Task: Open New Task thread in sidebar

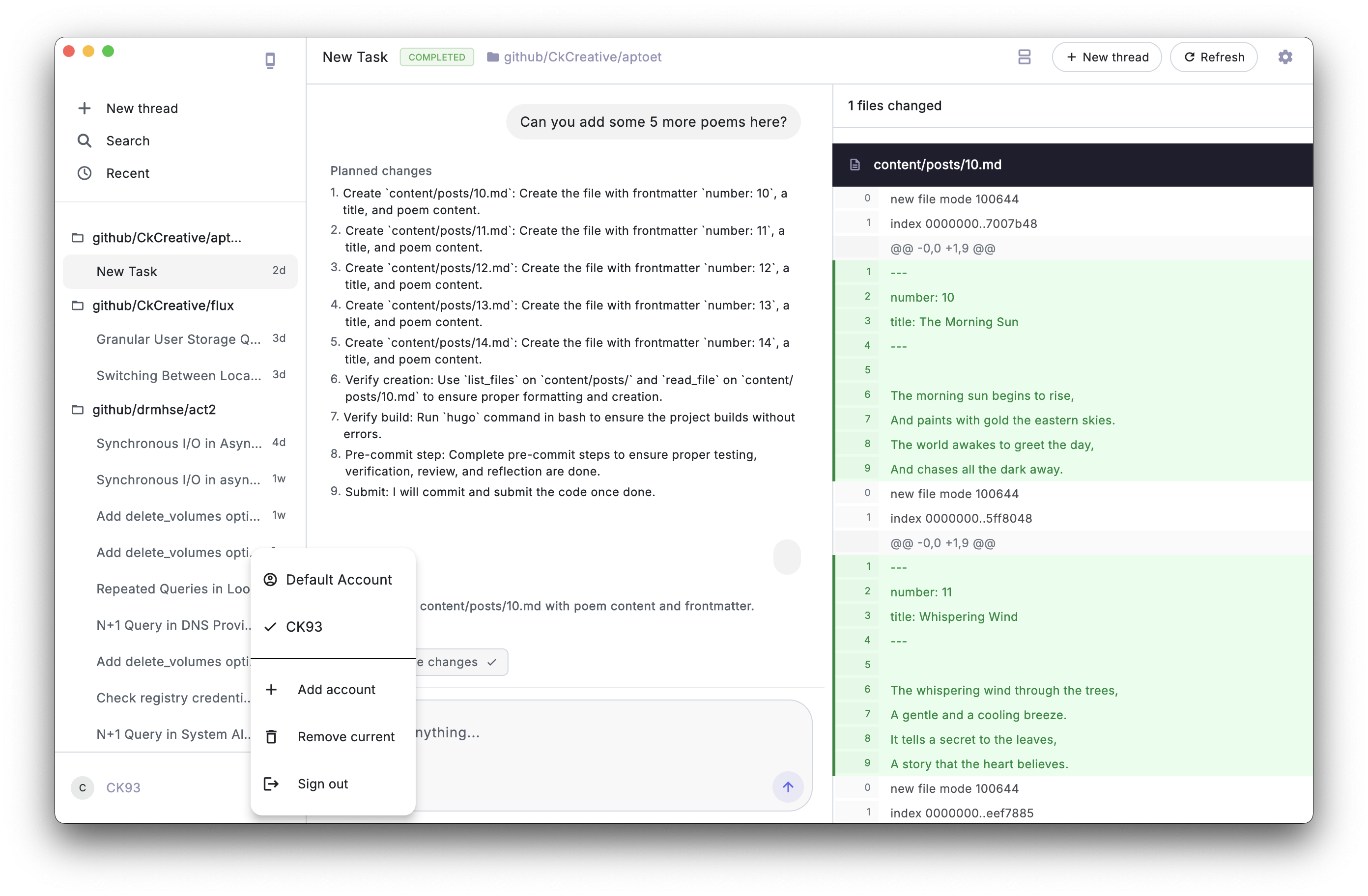Action: (180, 271)
